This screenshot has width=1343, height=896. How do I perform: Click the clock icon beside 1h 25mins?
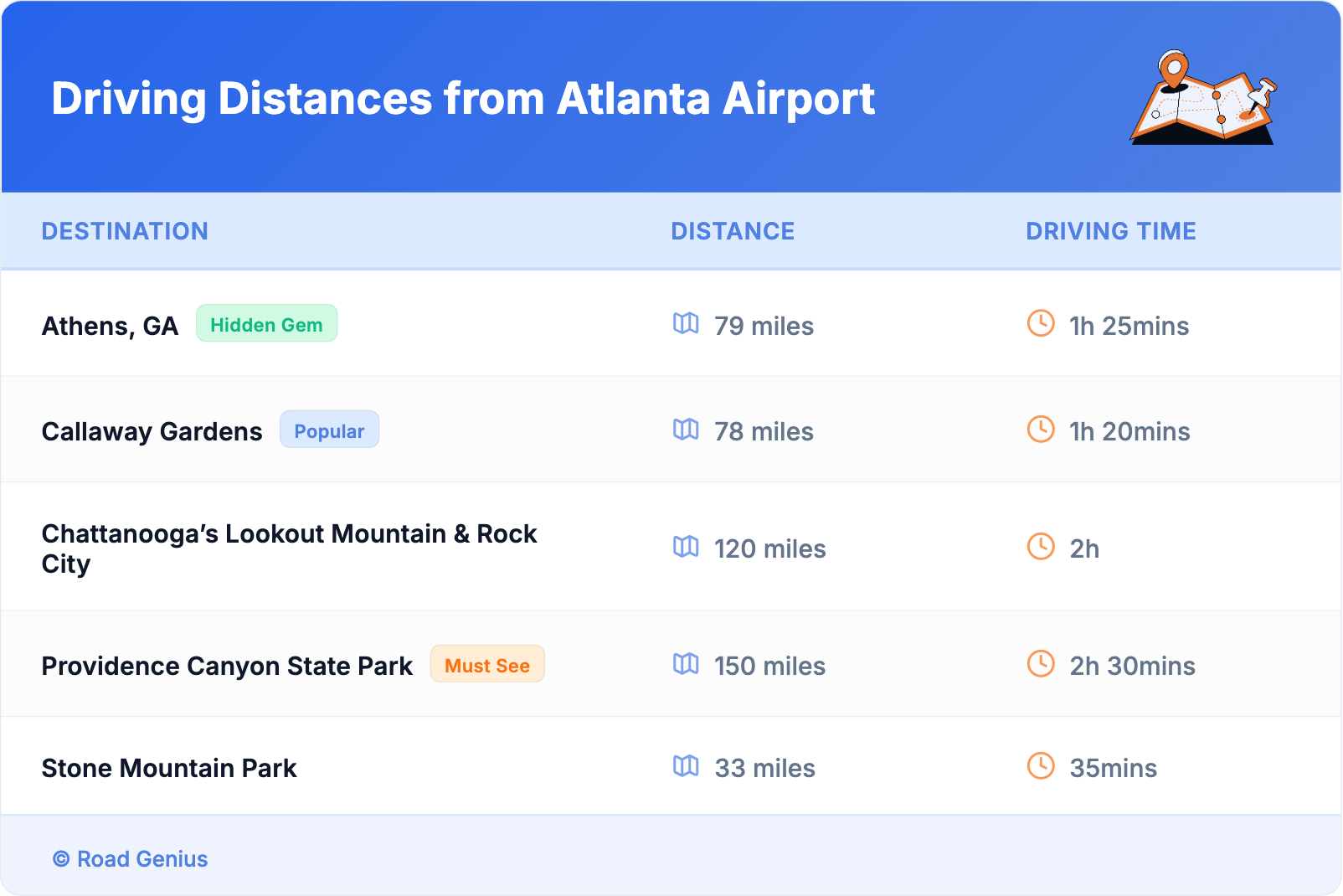pos(1041,323)
